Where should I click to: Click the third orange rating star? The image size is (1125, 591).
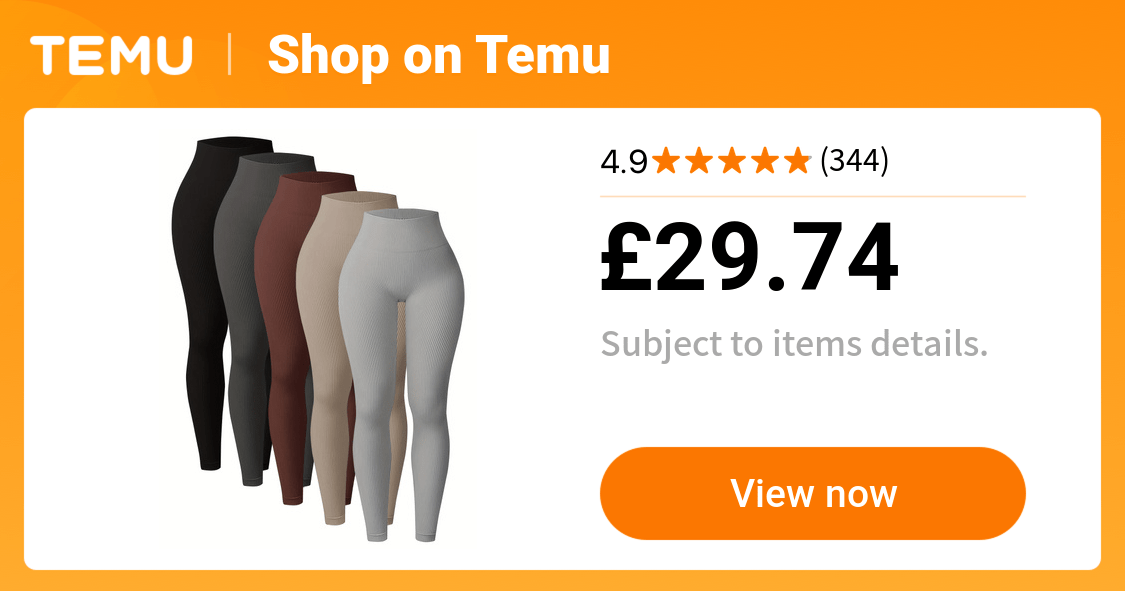[x=732, y=161]
